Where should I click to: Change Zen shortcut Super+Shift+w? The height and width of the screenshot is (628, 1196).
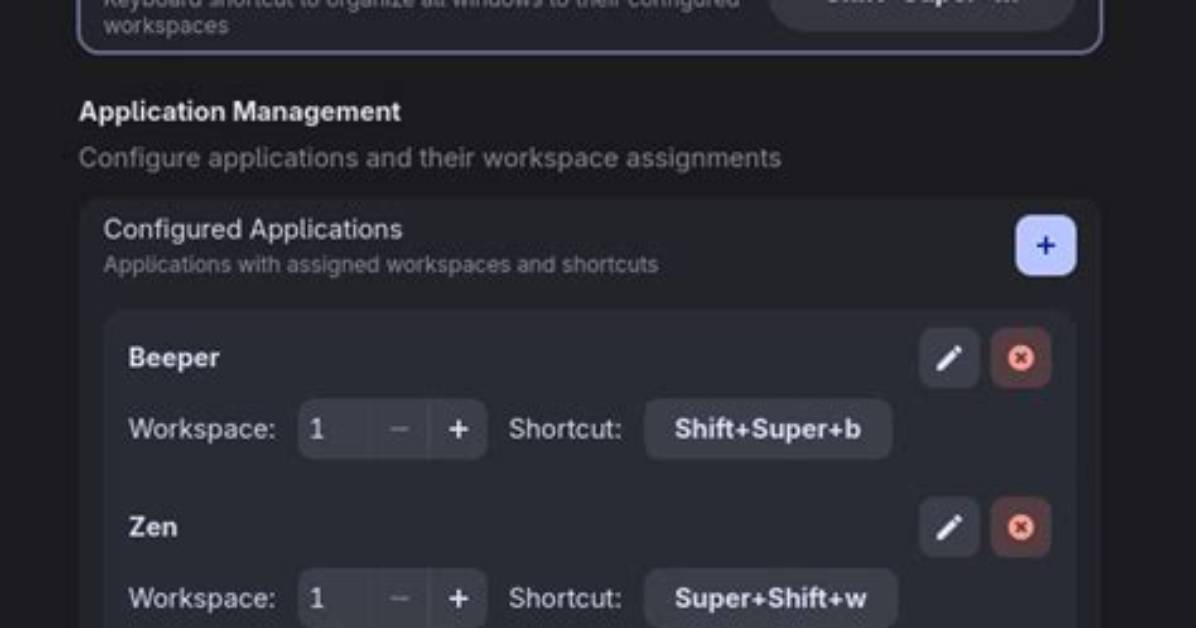point(770,598)
